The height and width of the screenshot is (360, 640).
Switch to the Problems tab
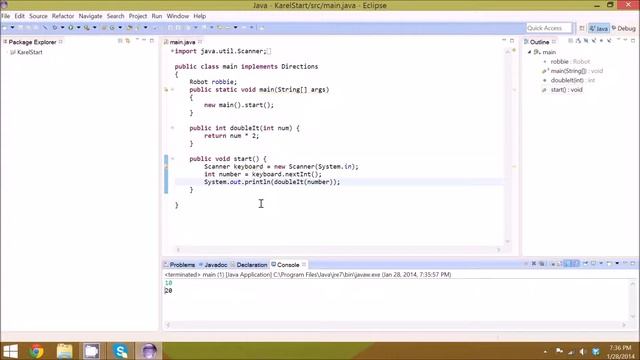[180, 265]
